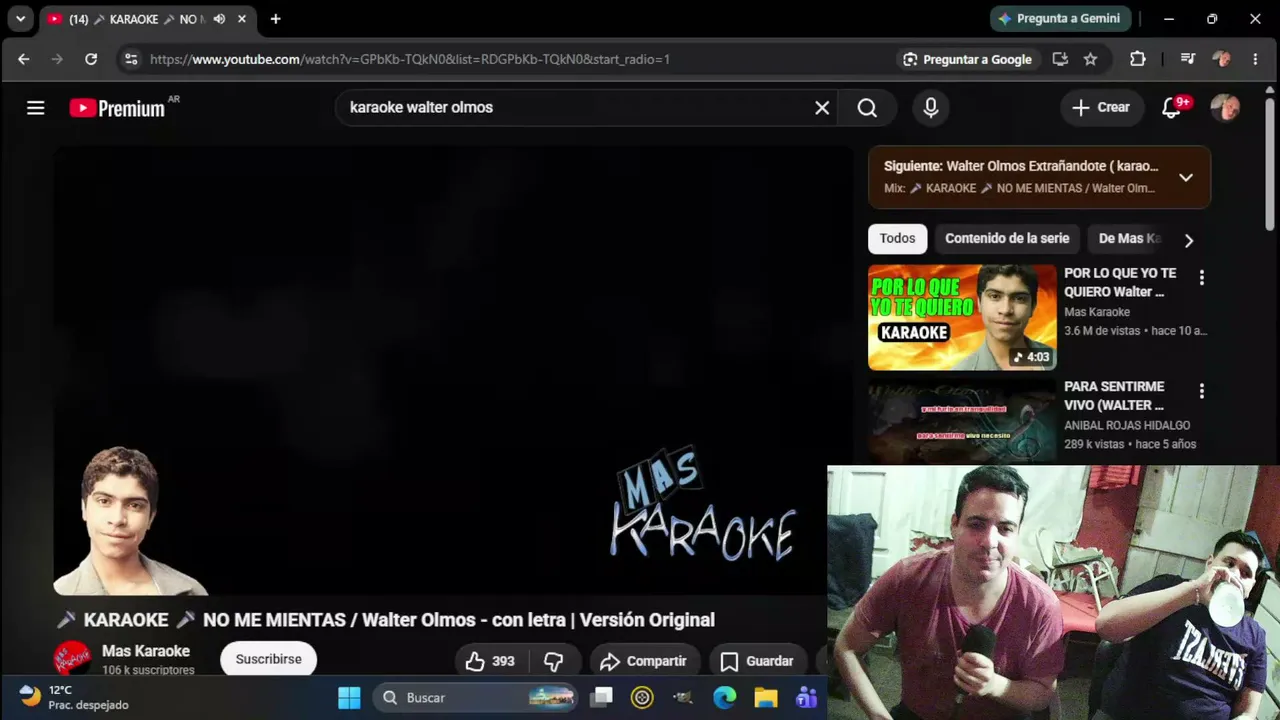Click the taskbar Buscar search box
1280x720 pixels.
pyautogui.click(x=476, y=698)
